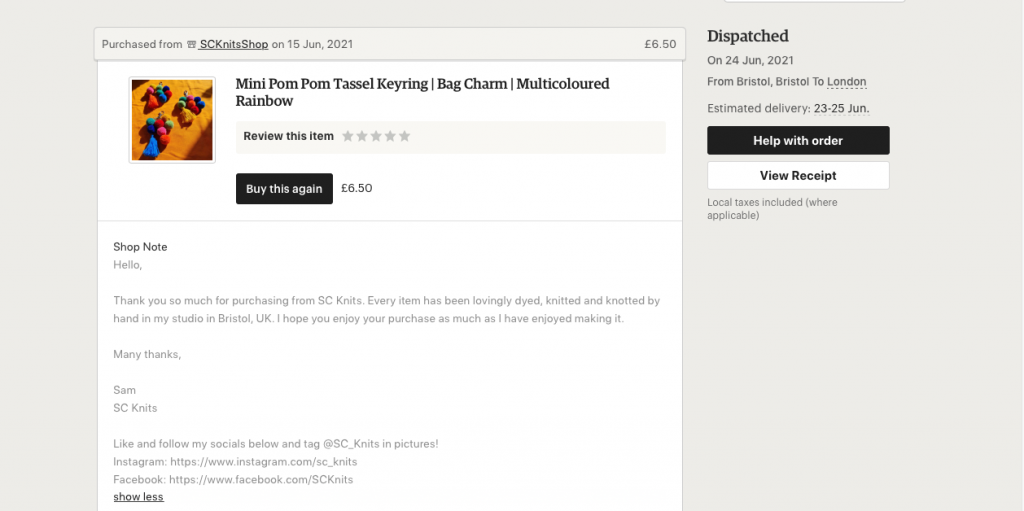This screenshot has height=511, width=1024.
Task: Click the Facebook URL in the shop note
Action: pos(261,480)
